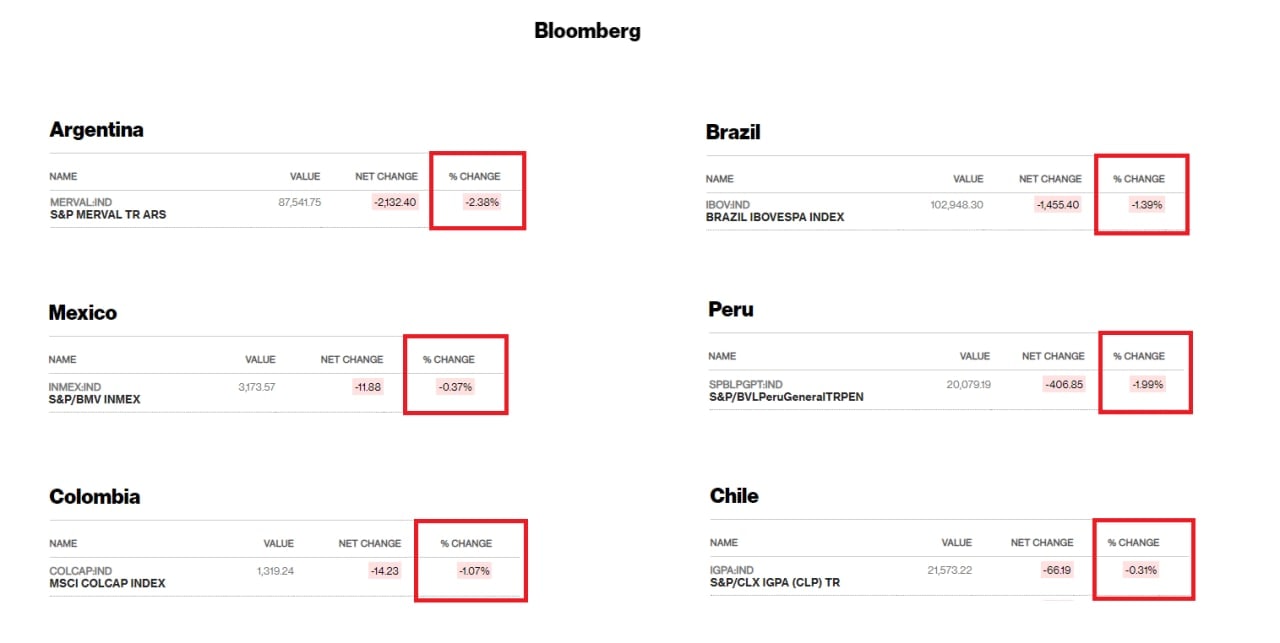Click the -2.38% change for Argentina
1280x643 pixels.
(x=481, y=202)
